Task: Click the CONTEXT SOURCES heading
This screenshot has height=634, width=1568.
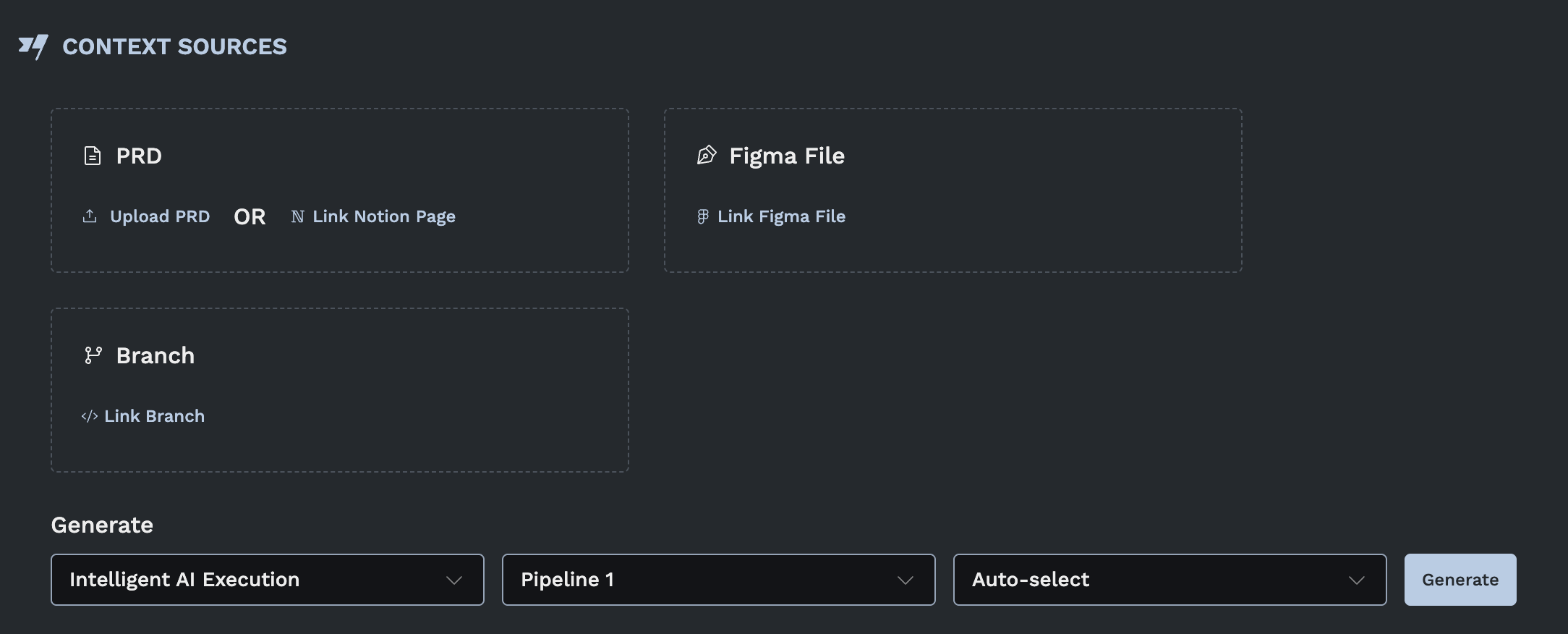Action: [x=174, y=47]
